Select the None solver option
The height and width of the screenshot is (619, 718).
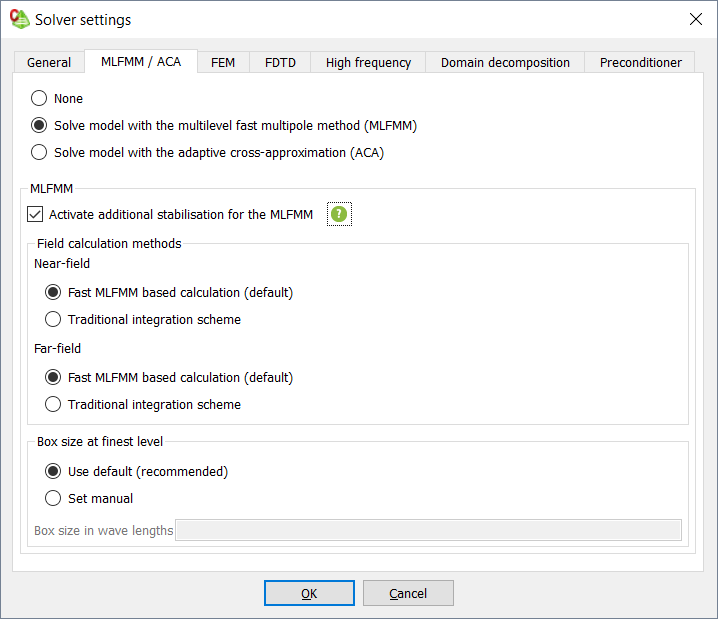39,99
